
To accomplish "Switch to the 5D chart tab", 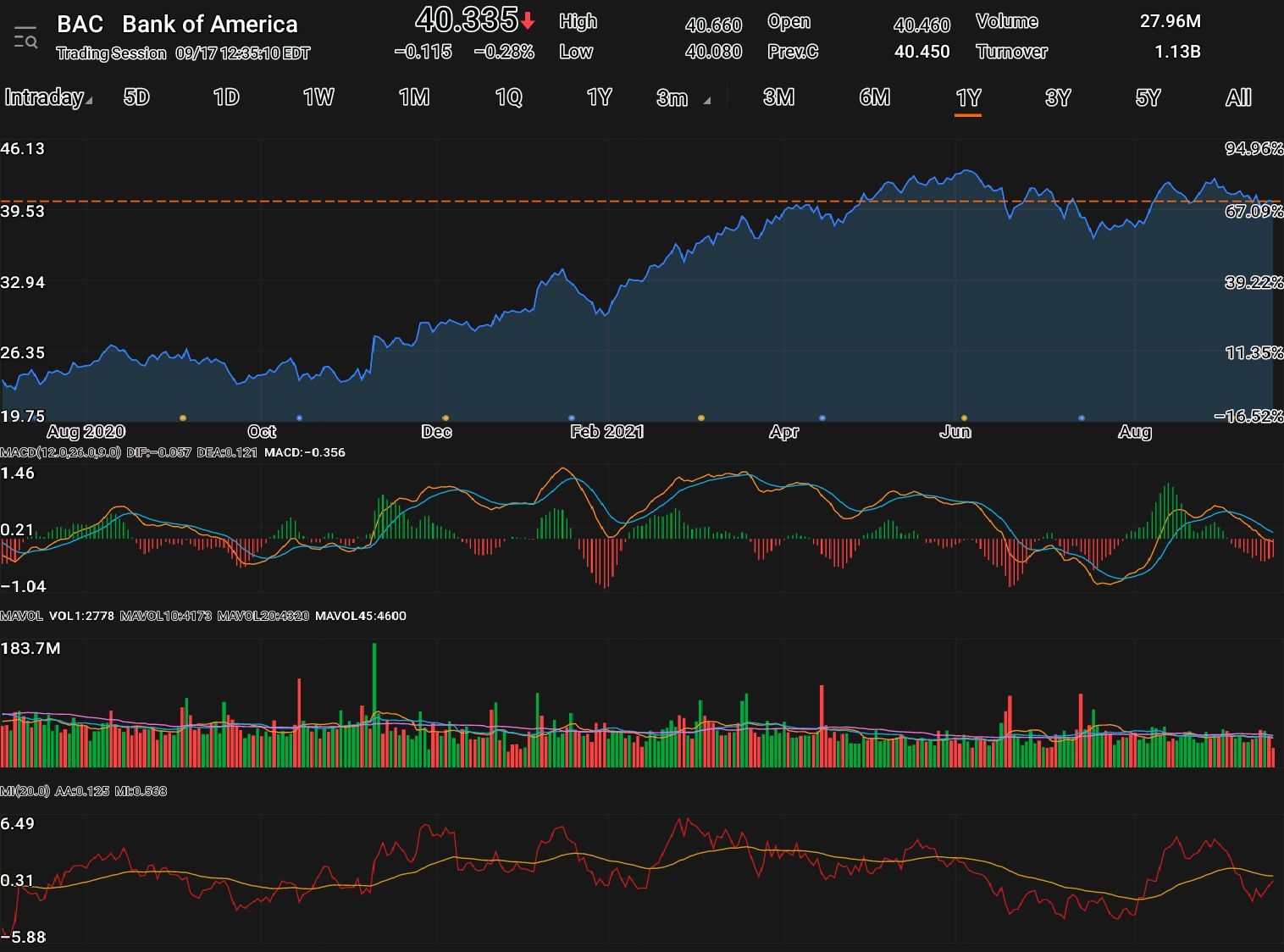I will click(x=136, y=97).
